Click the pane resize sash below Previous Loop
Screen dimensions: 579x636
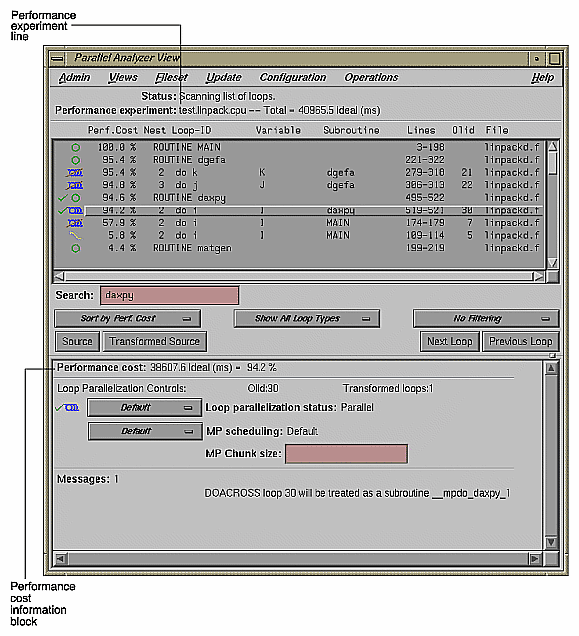[x=552, y=356]
